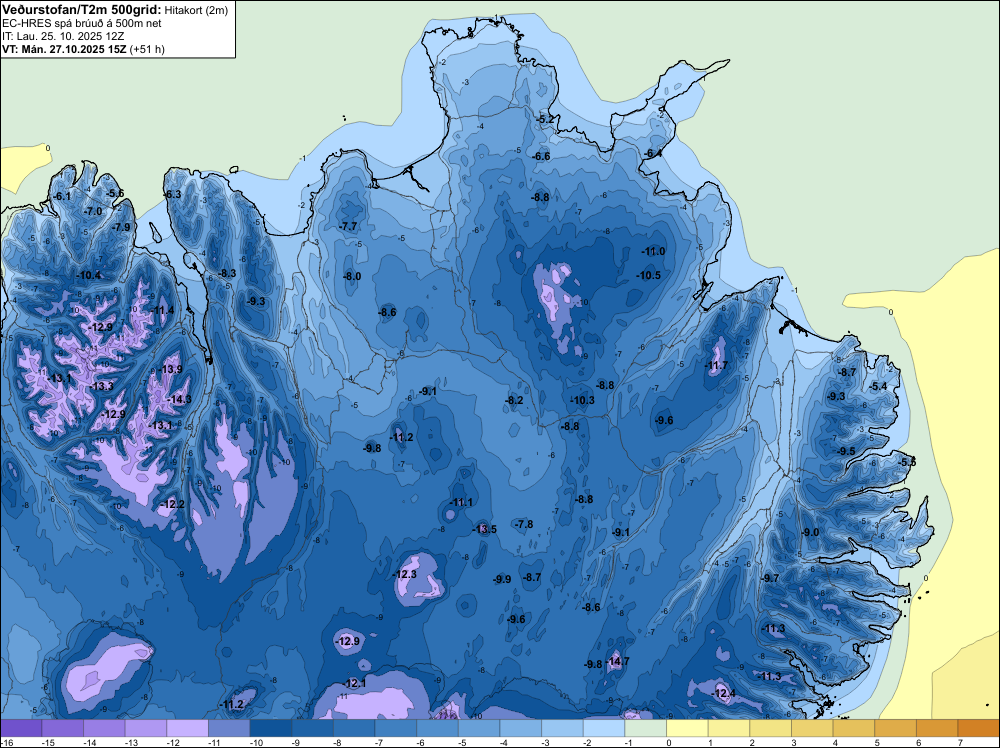Click the -7.7 temperature value
Viewport: 1000px width, 748px height.
click(348, 226)
